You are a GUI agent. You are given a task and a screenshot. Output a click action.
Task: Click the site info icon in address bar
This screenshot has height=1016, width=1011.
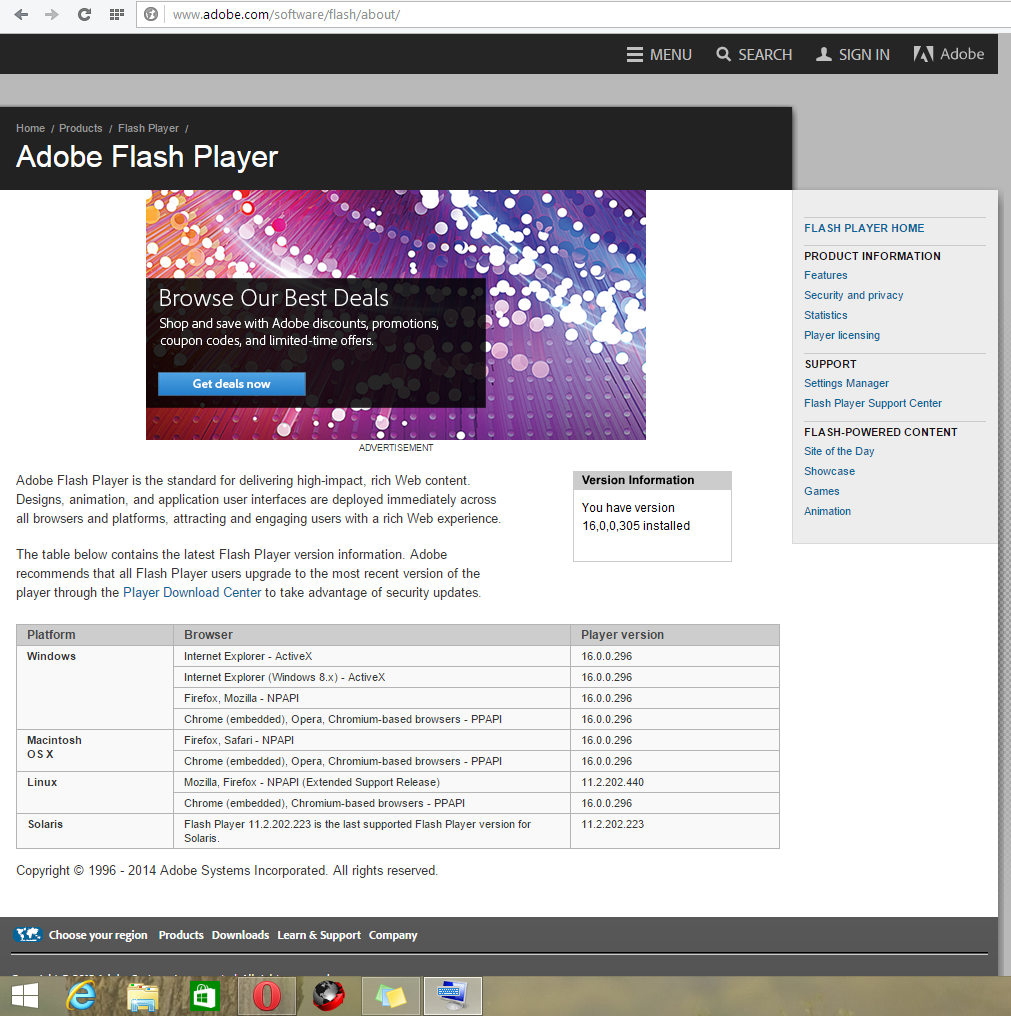tap(151, 14)
